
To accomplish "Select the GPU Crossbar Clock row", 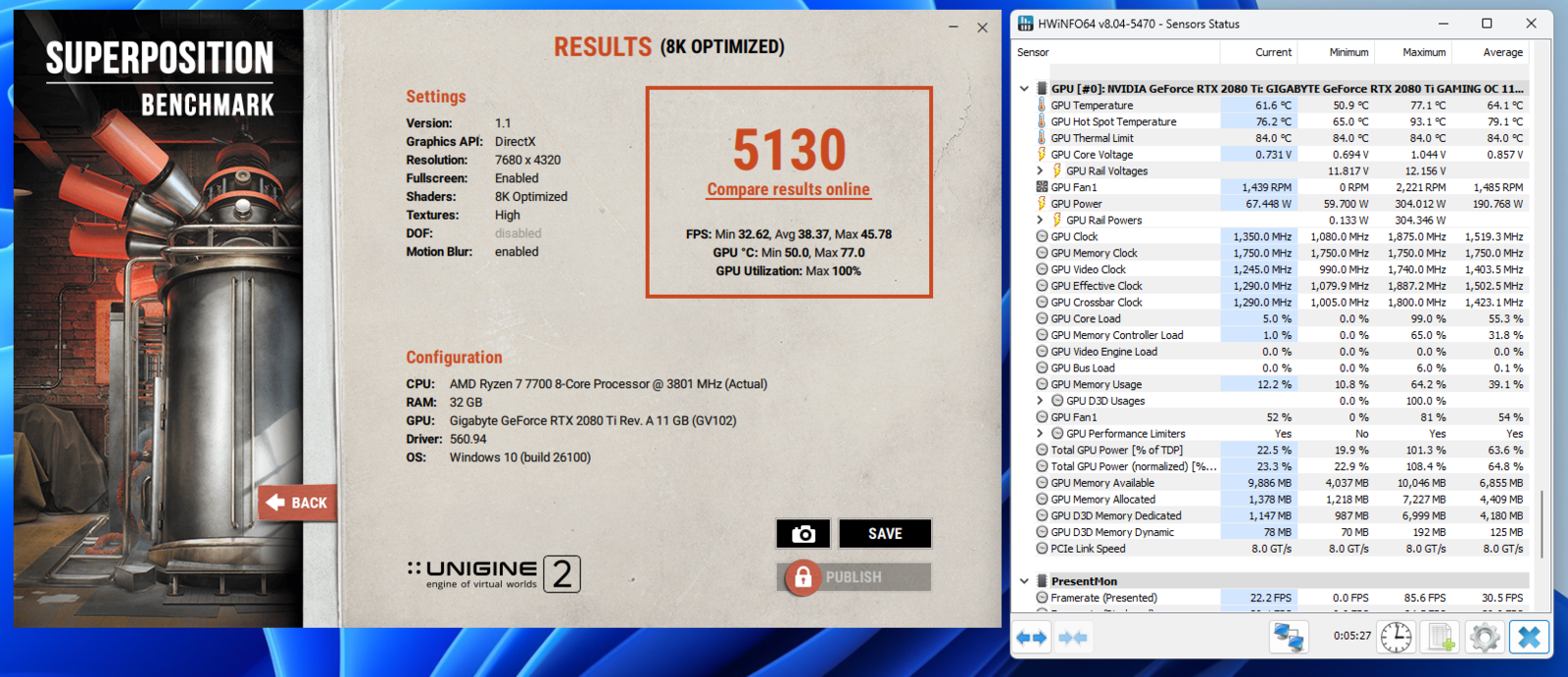I will coord(1279,302).
